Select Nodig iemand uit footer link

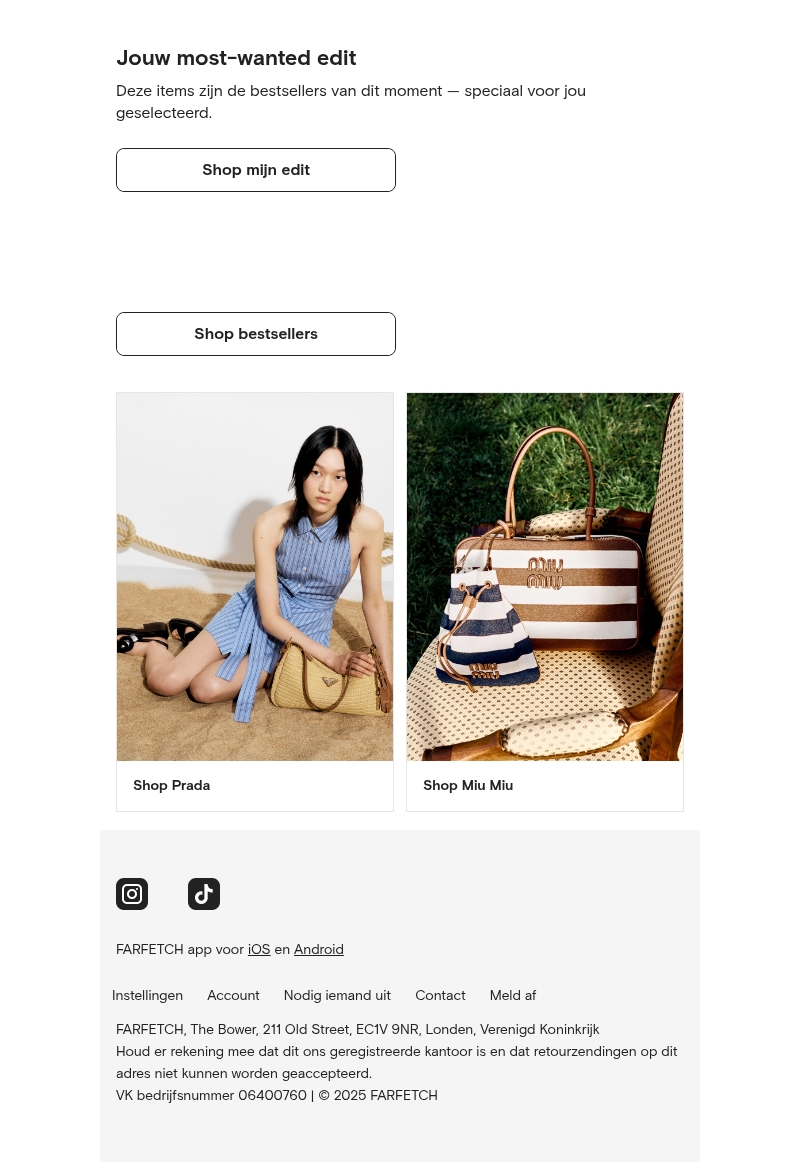tap(337, 995)
